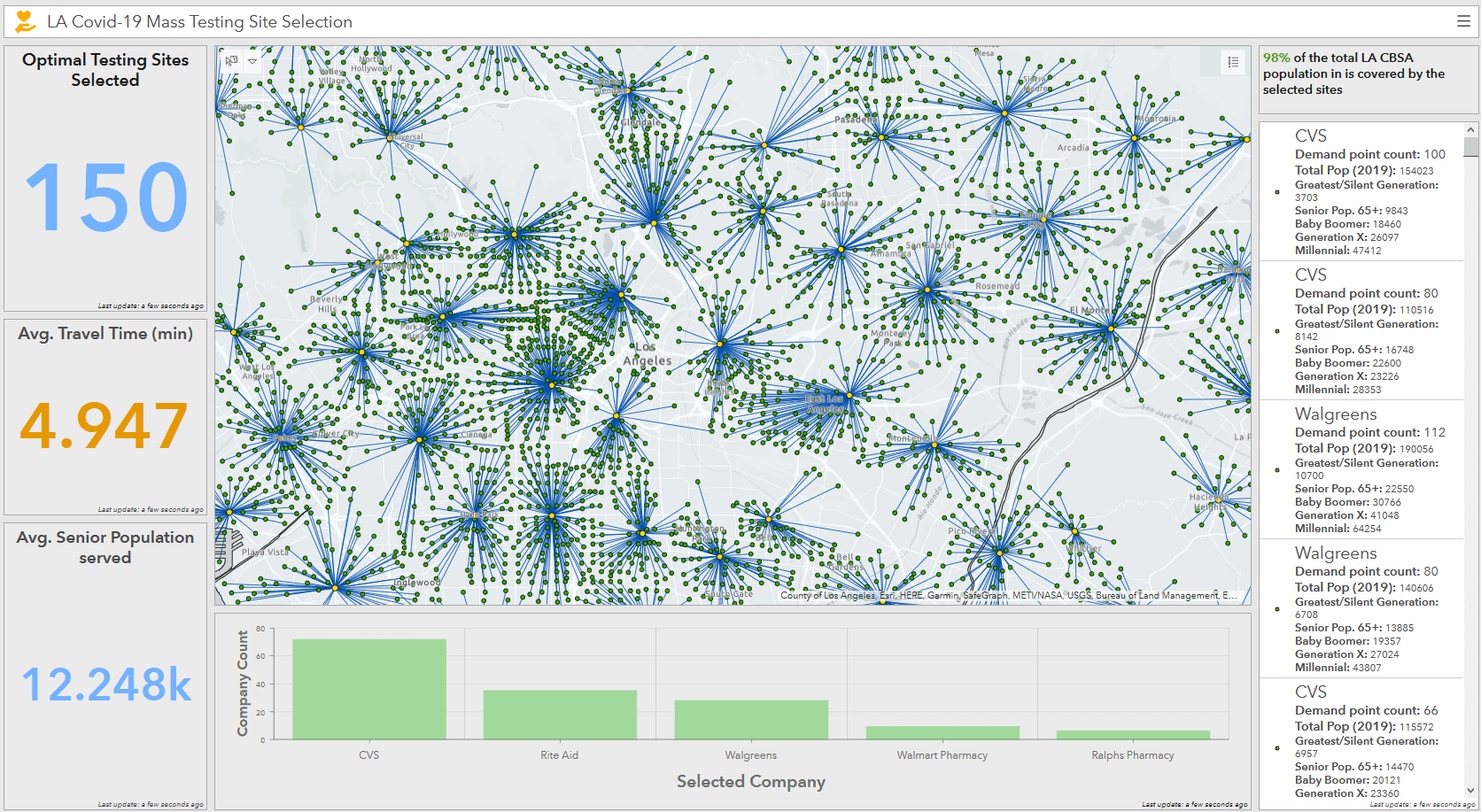Select the Ralphs Pharmacy bar in the chart

pyautogui.click(x=1134, y=734)
